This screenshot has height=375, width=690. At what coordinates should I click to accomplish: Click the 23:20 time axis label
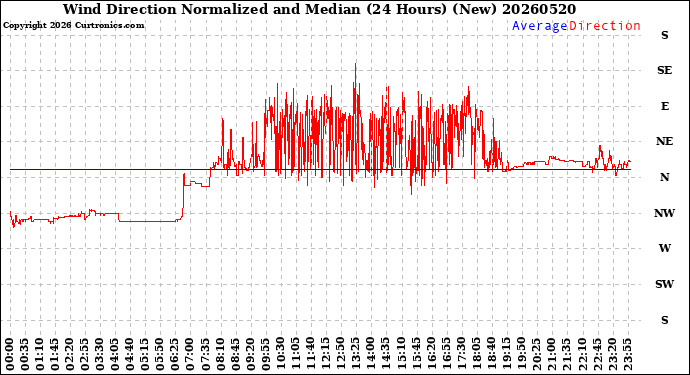[x=613, y=354]
